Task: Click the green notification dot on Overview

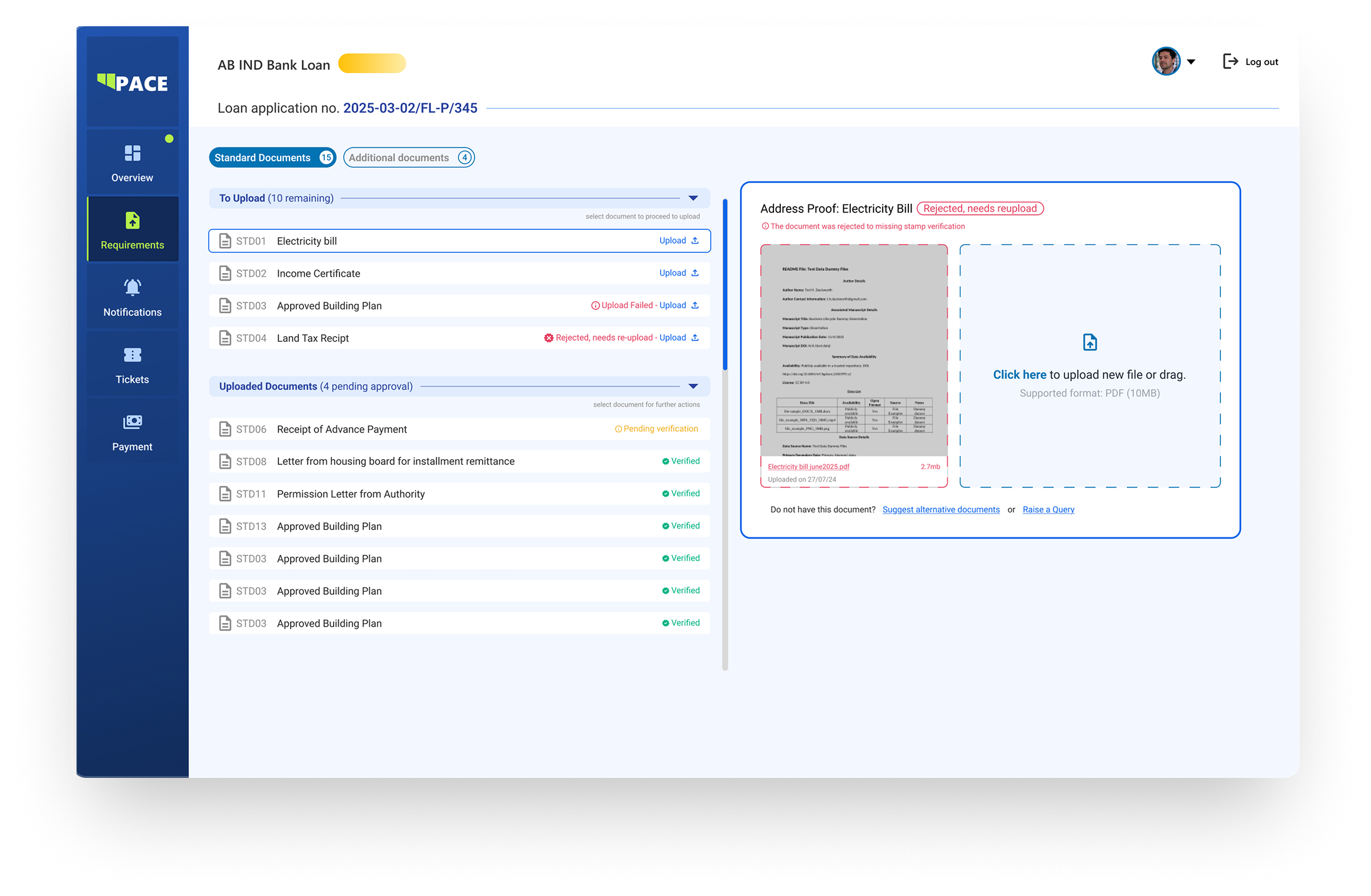Action: point(169,139)
